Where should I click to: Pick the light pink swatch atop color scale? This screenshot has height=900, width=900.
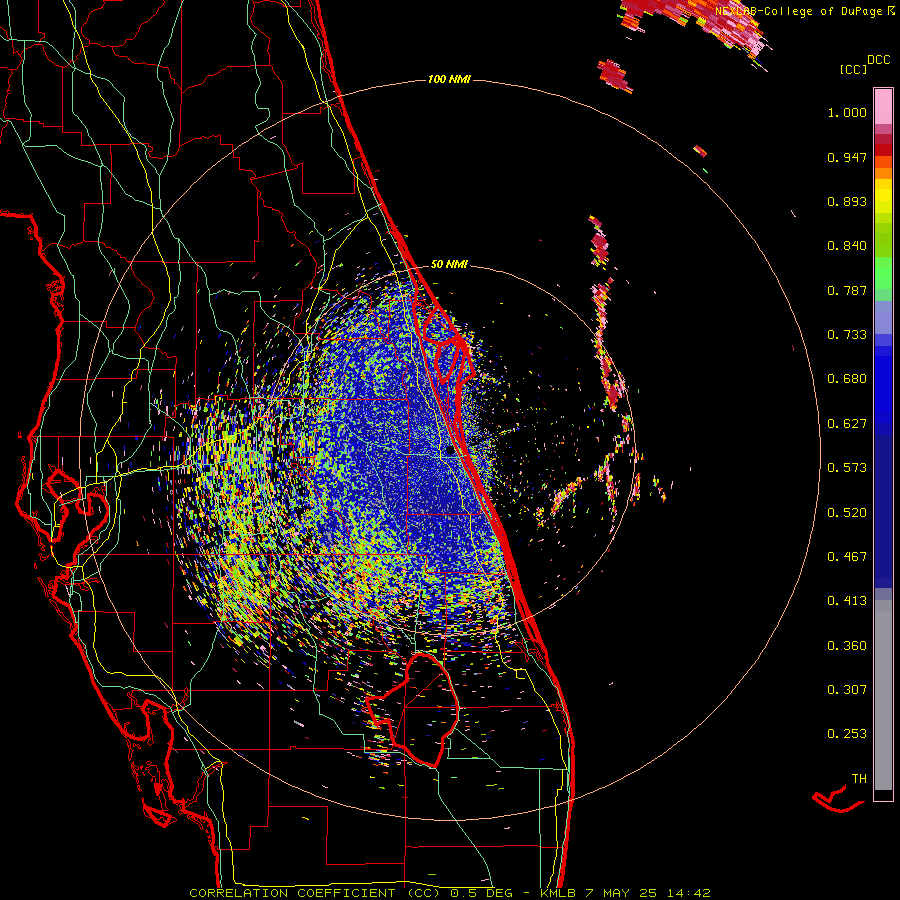click(883, 107)
